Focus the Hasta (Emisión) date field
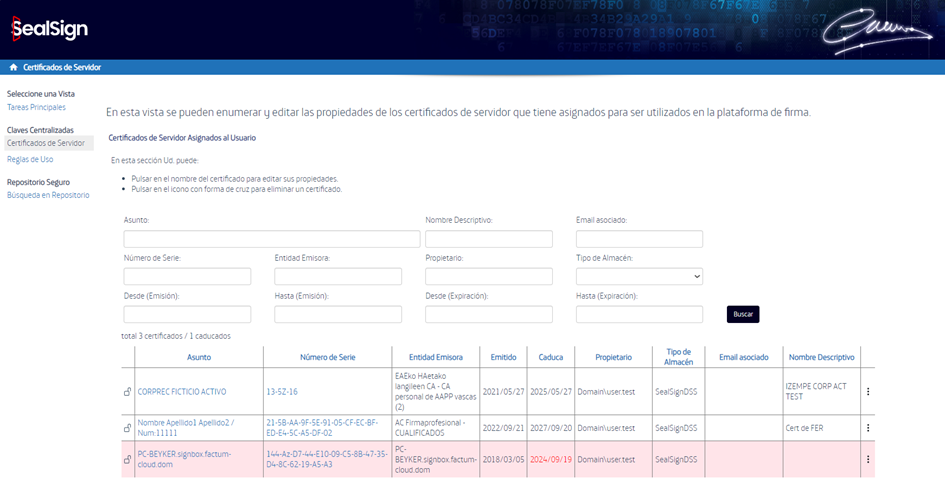945x491 pixels. (338, 314)
